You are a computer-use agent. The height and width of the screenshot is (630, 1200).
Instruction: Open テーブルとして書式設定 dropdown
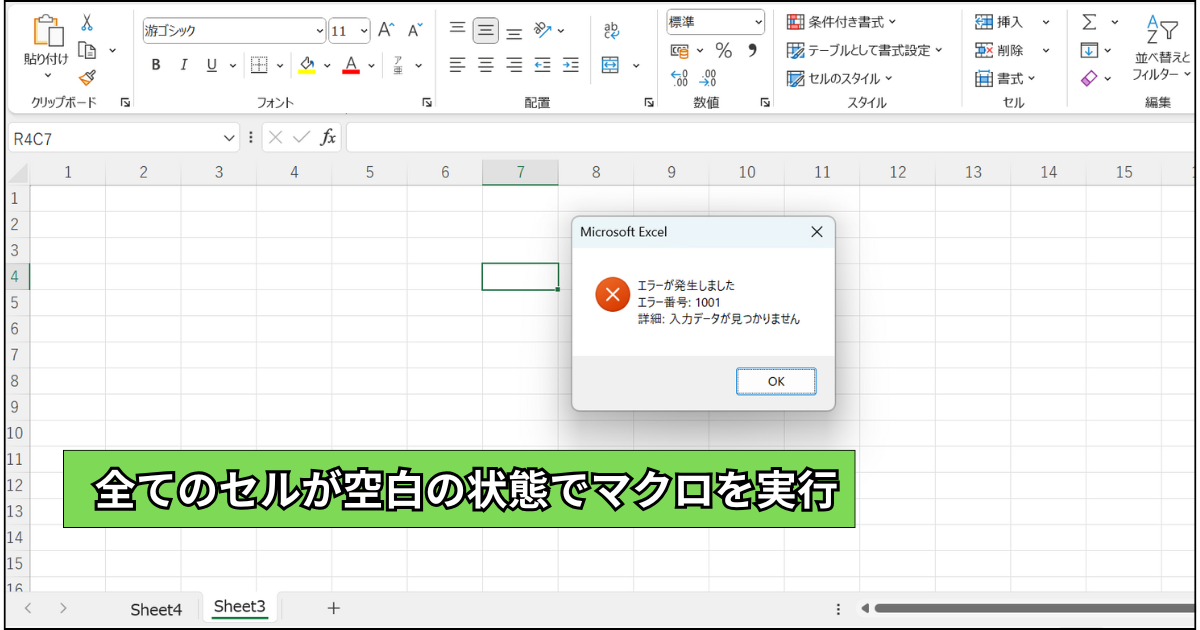click(x=864, y=50)
